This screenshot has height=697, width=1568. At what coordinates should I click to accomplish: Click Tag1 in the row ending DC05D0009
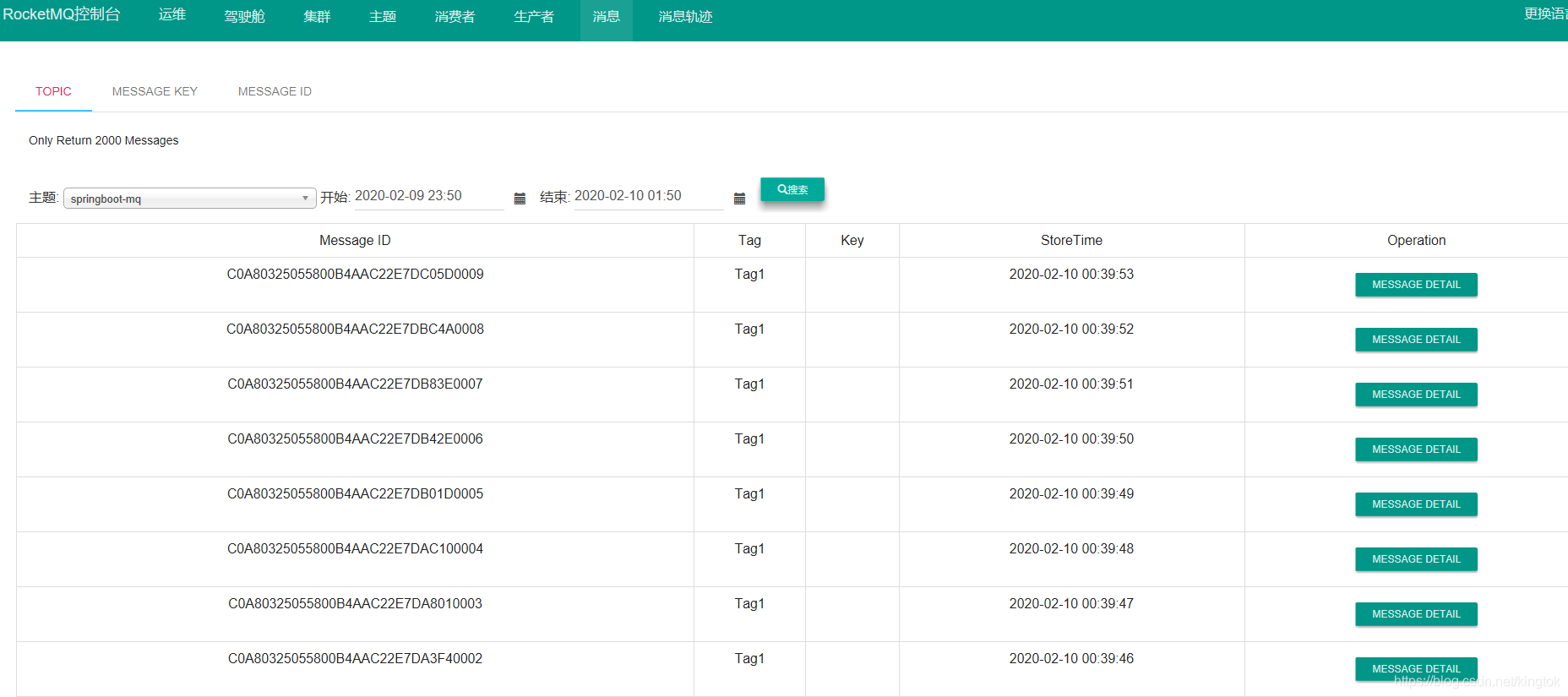click(x=749, y=275)
